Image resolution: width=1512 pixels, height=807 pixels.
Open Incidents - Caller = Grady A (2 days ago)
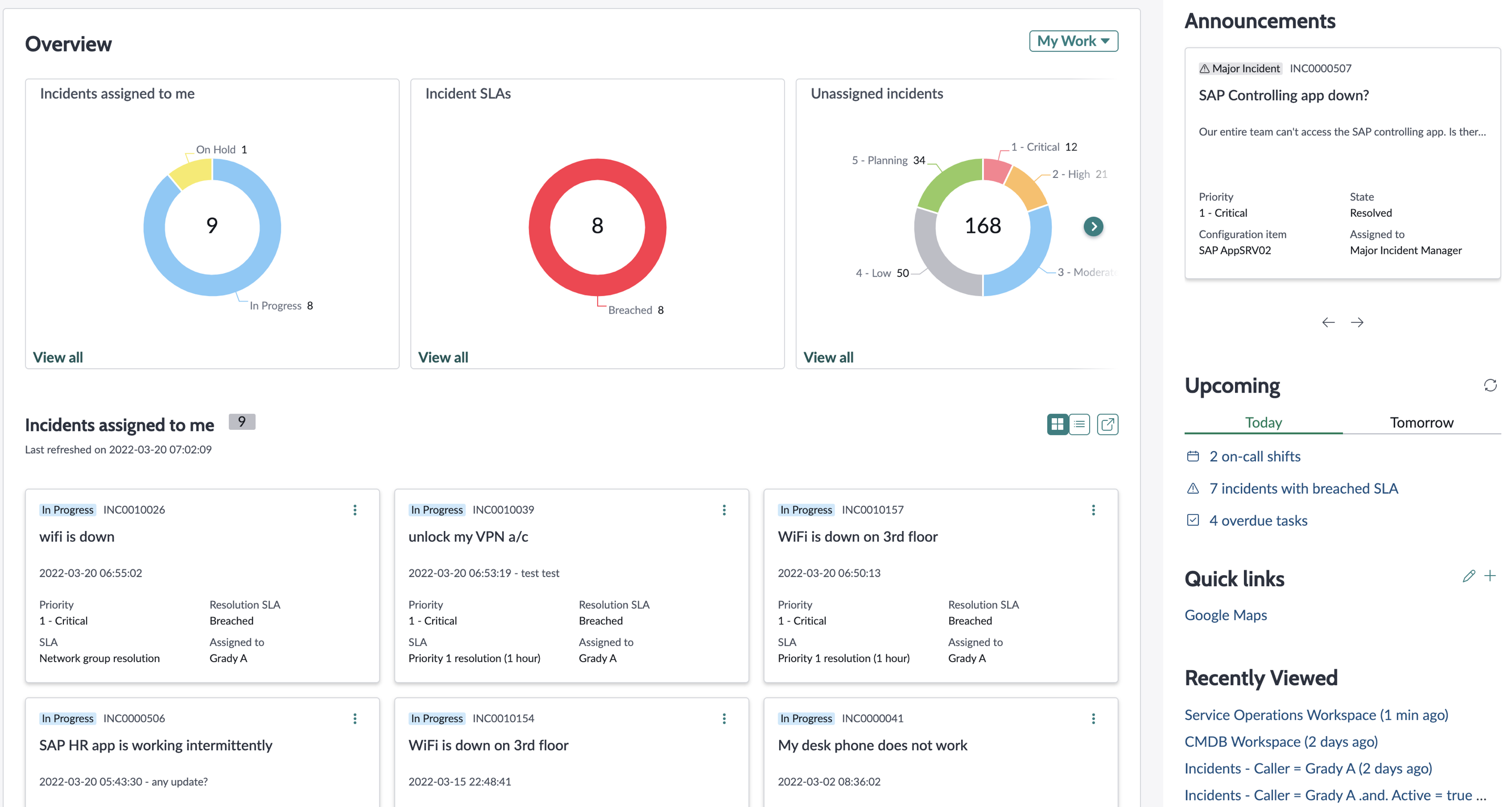point(1308,769)
